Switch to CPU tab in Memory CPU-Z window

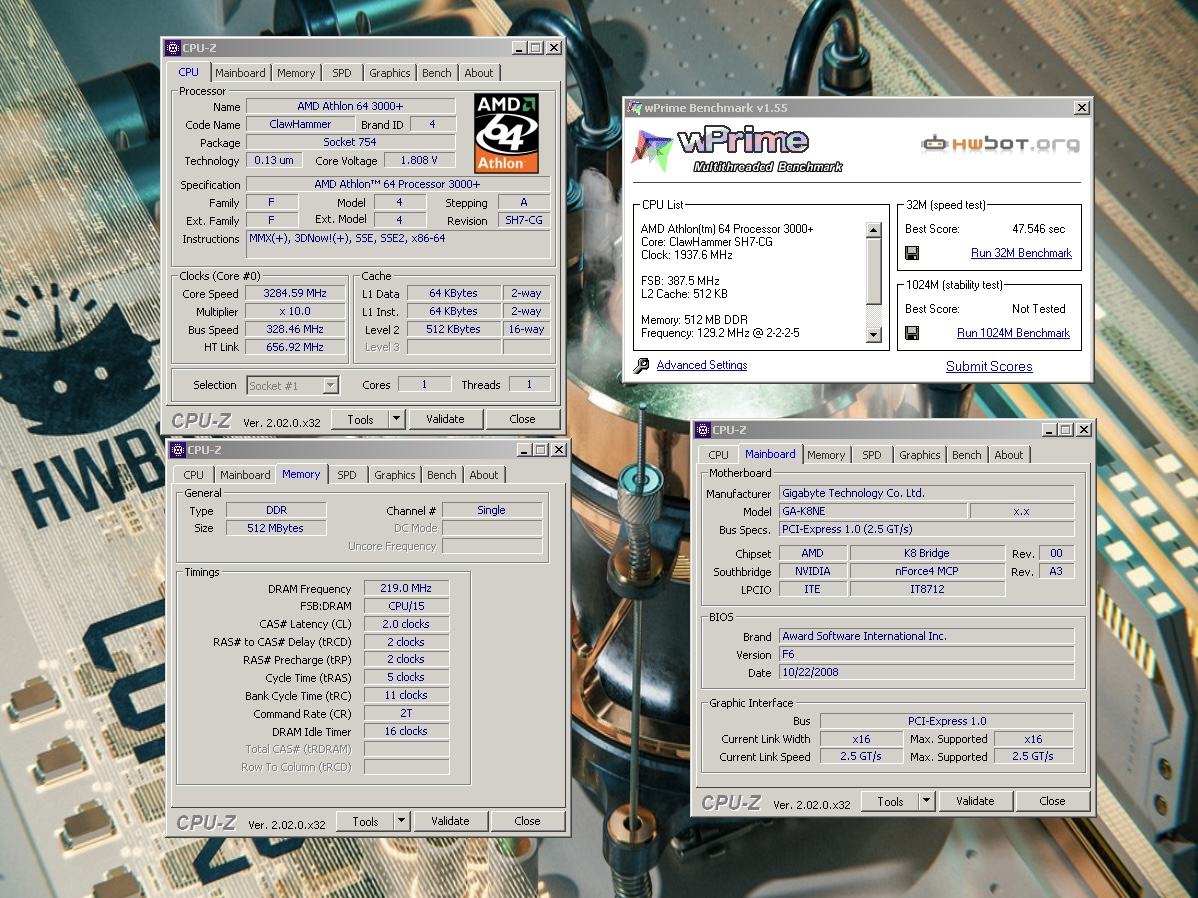tap(193, 475)
